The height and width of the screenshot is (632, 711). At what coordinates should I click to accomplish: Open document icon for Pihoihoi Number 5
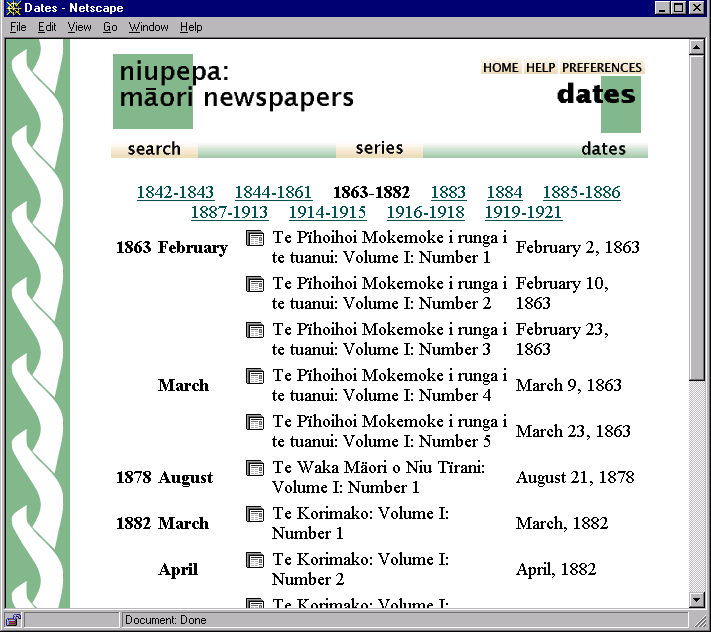point(255,422)
